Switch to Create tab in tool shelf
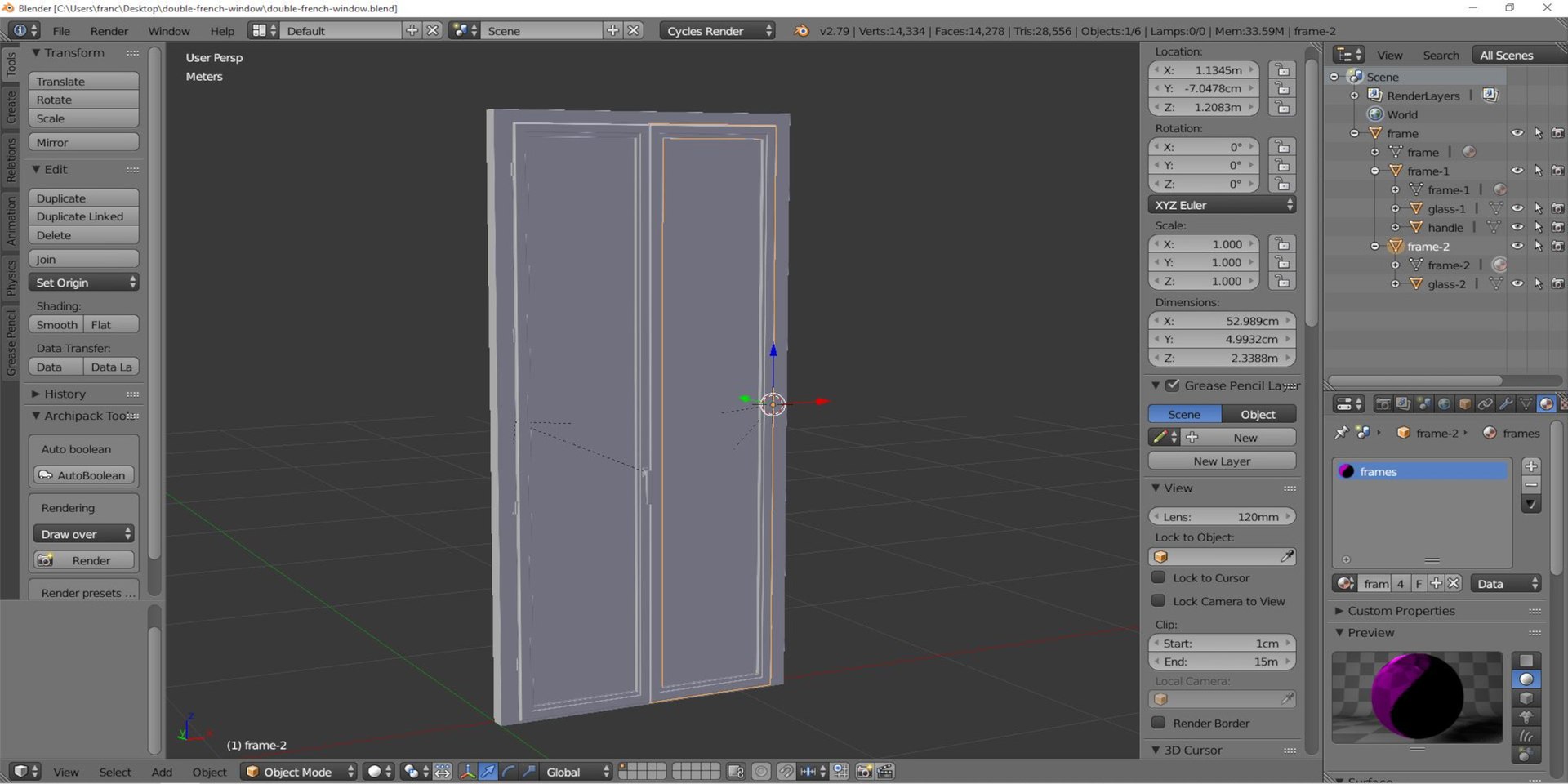1568x784 pixels. coord(11,107)
